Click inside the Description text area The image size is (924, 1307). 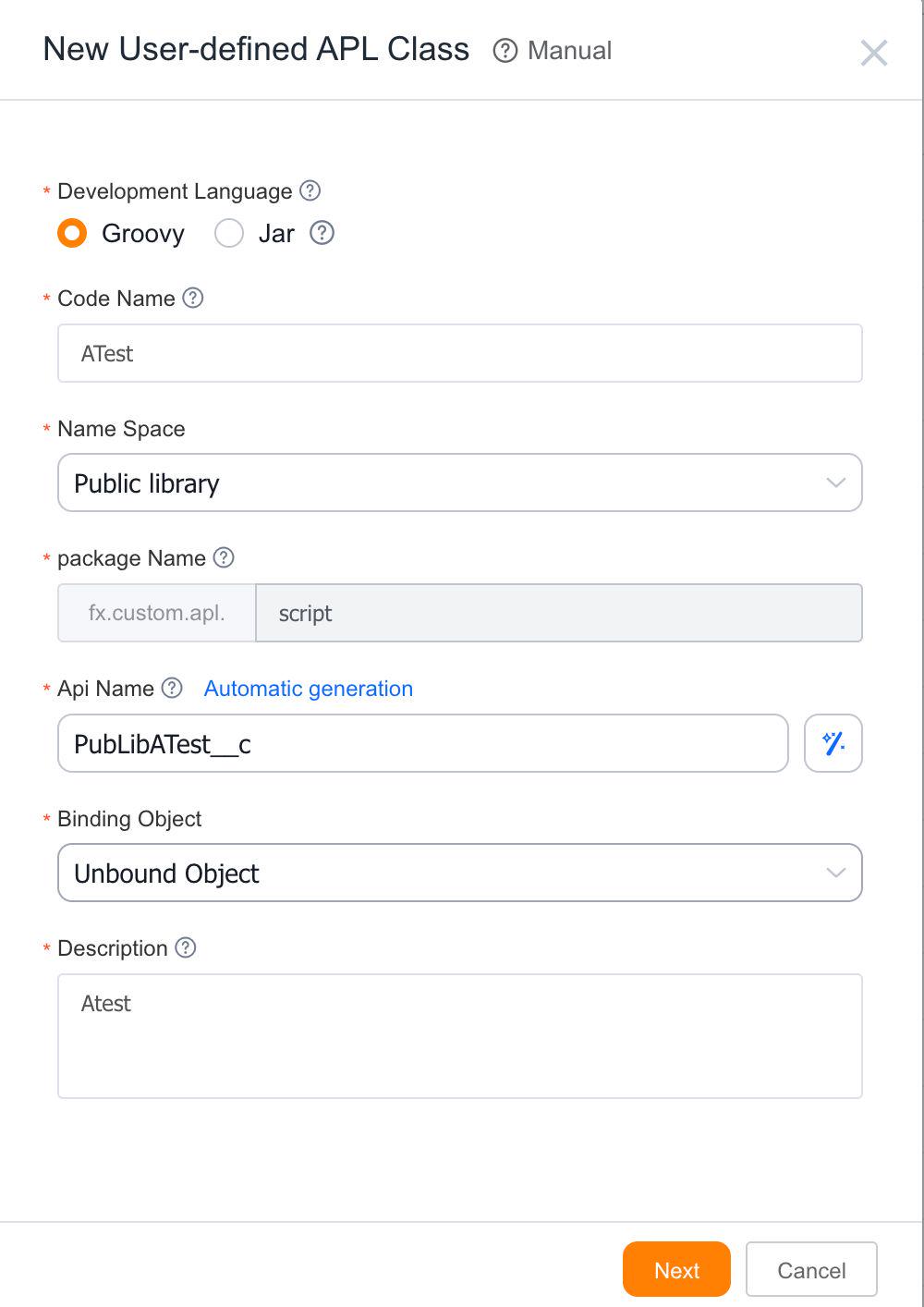point(460,1034)
